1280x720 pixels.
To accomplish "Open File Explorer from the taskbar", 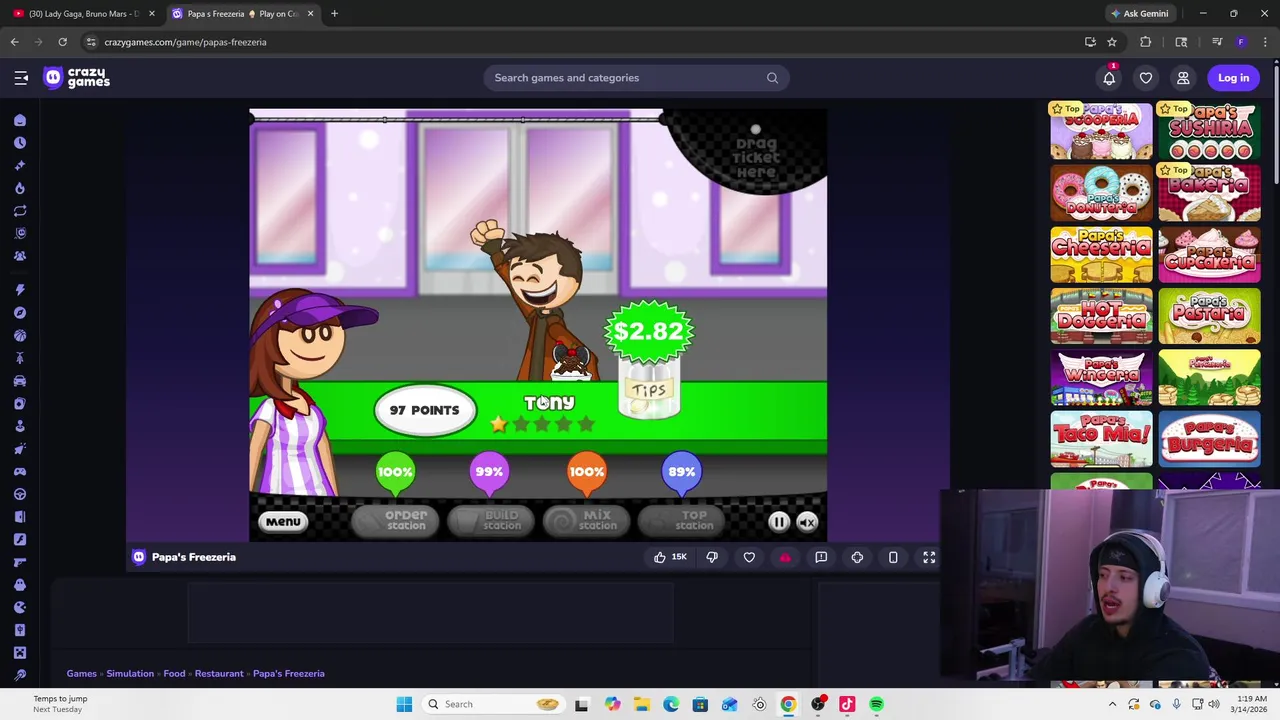I will (641, 704).
